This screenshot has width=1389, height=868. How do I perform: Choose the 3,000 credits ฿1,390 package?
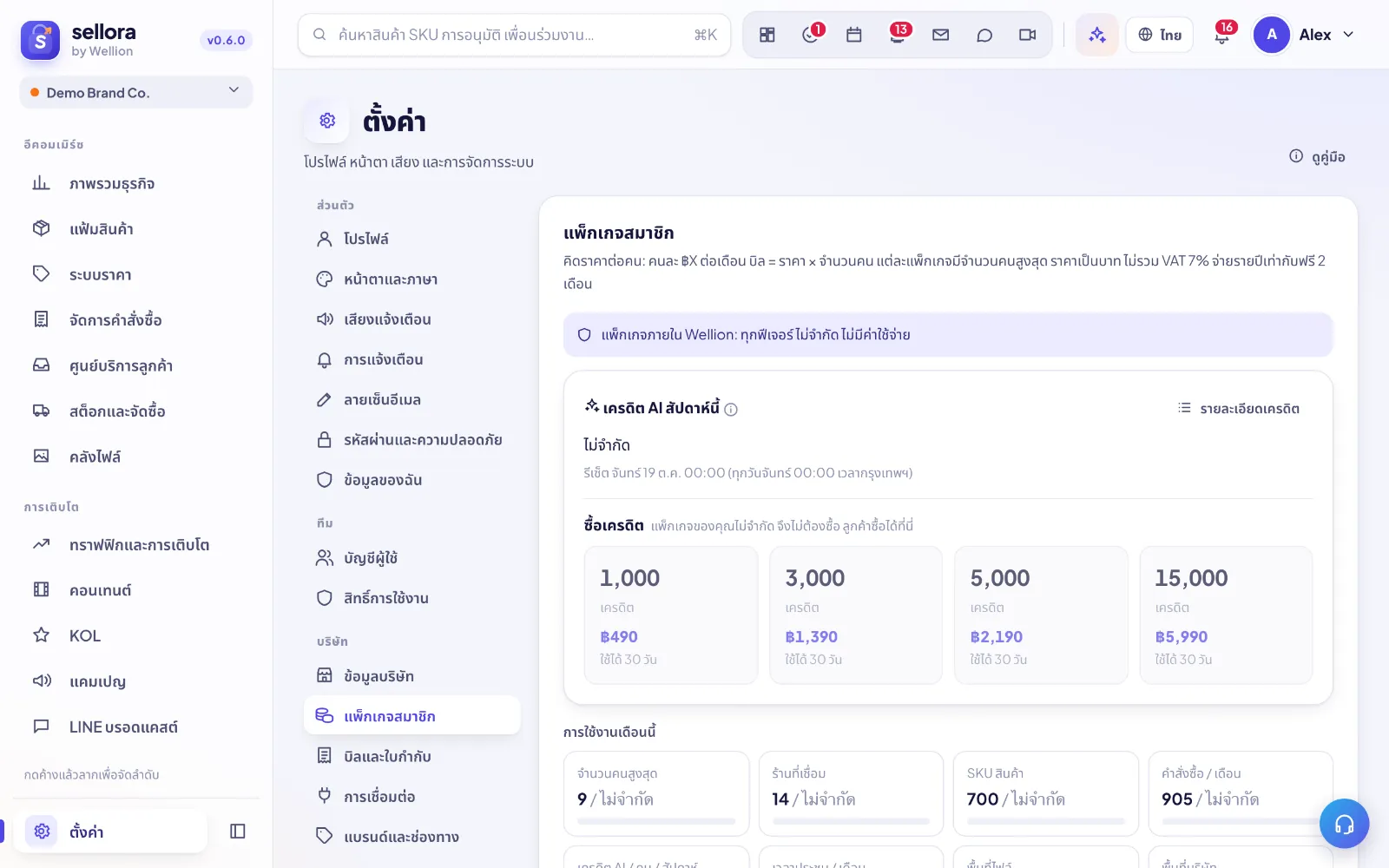click(856, 615)
